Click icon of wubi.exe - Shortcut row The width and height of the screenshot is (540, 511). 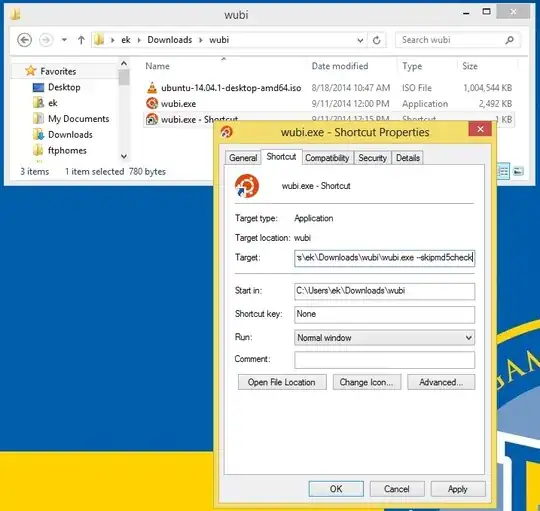pos(152,119)
